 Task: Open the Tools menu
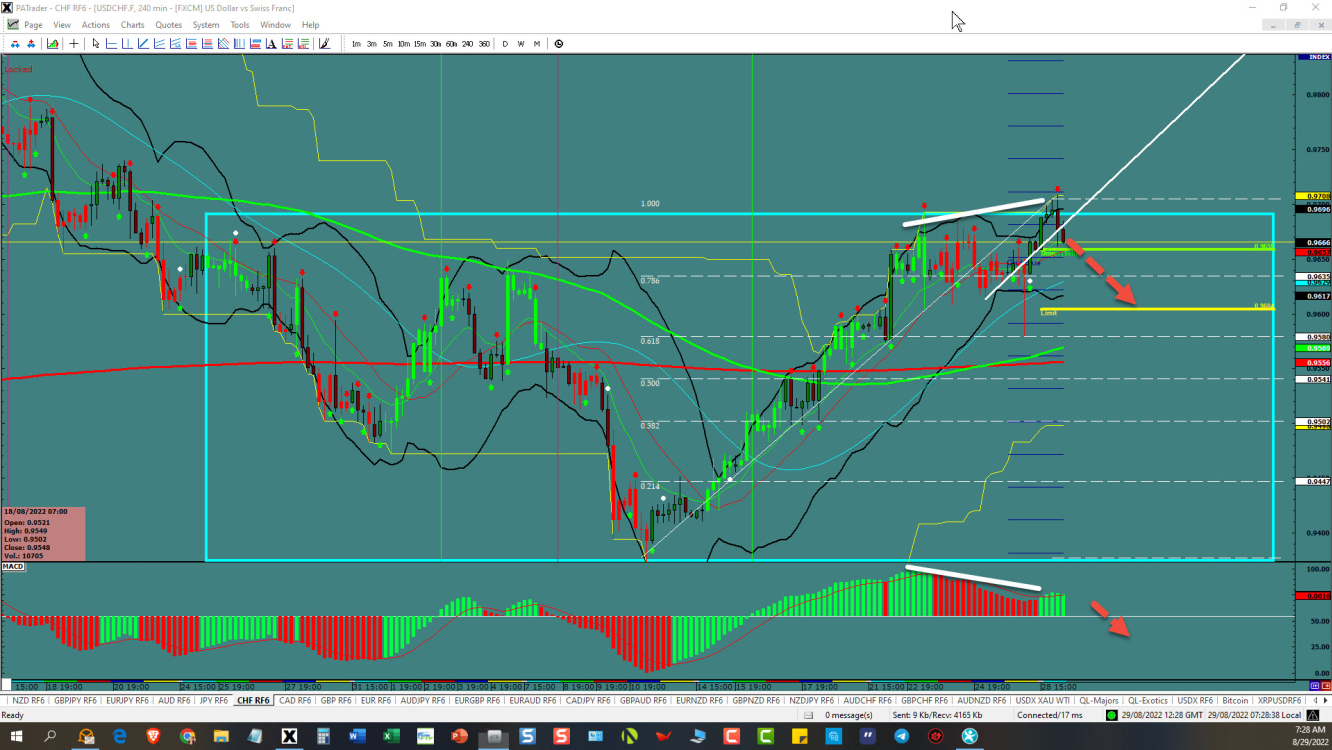point(240,24)
